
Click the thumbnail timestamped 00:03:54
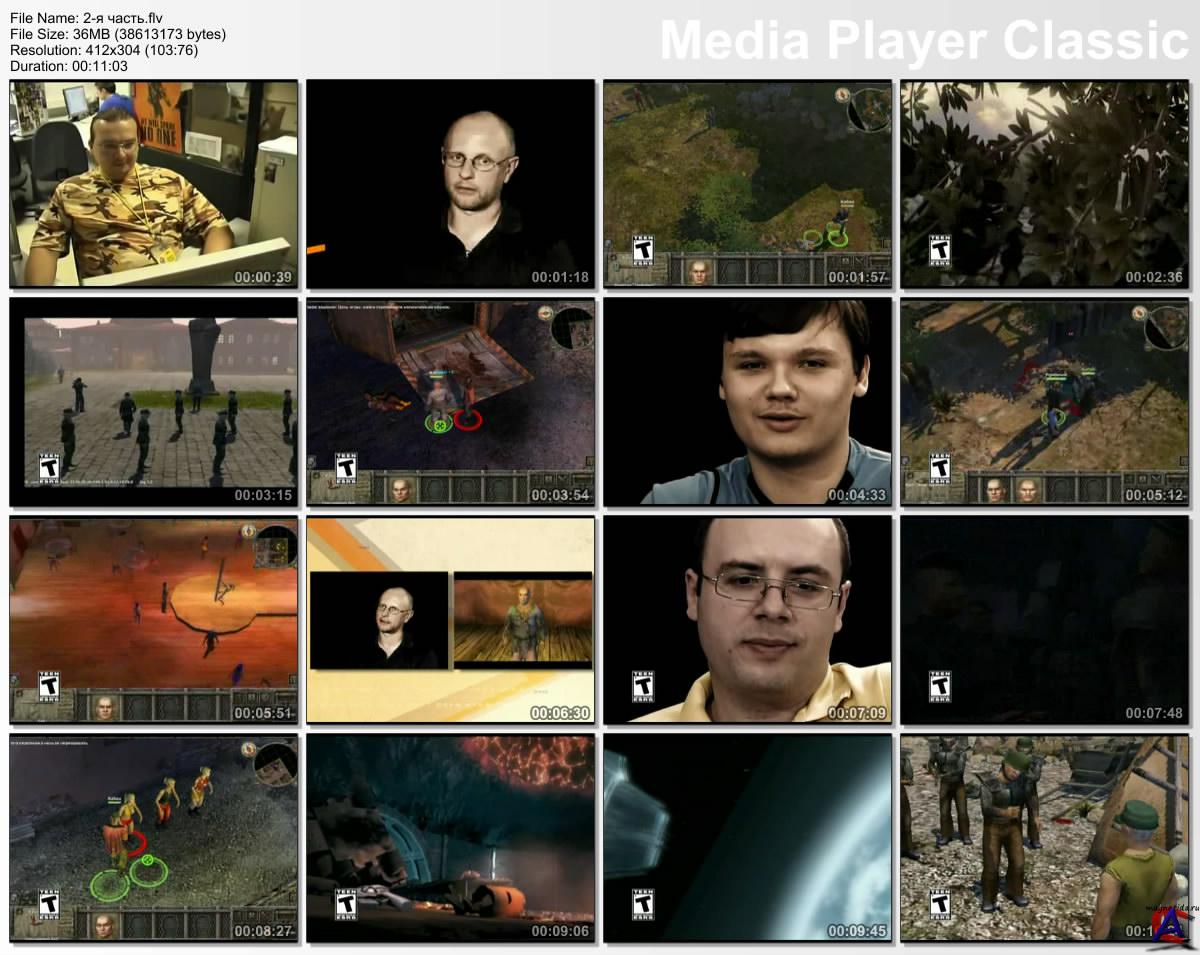(450, 402)
